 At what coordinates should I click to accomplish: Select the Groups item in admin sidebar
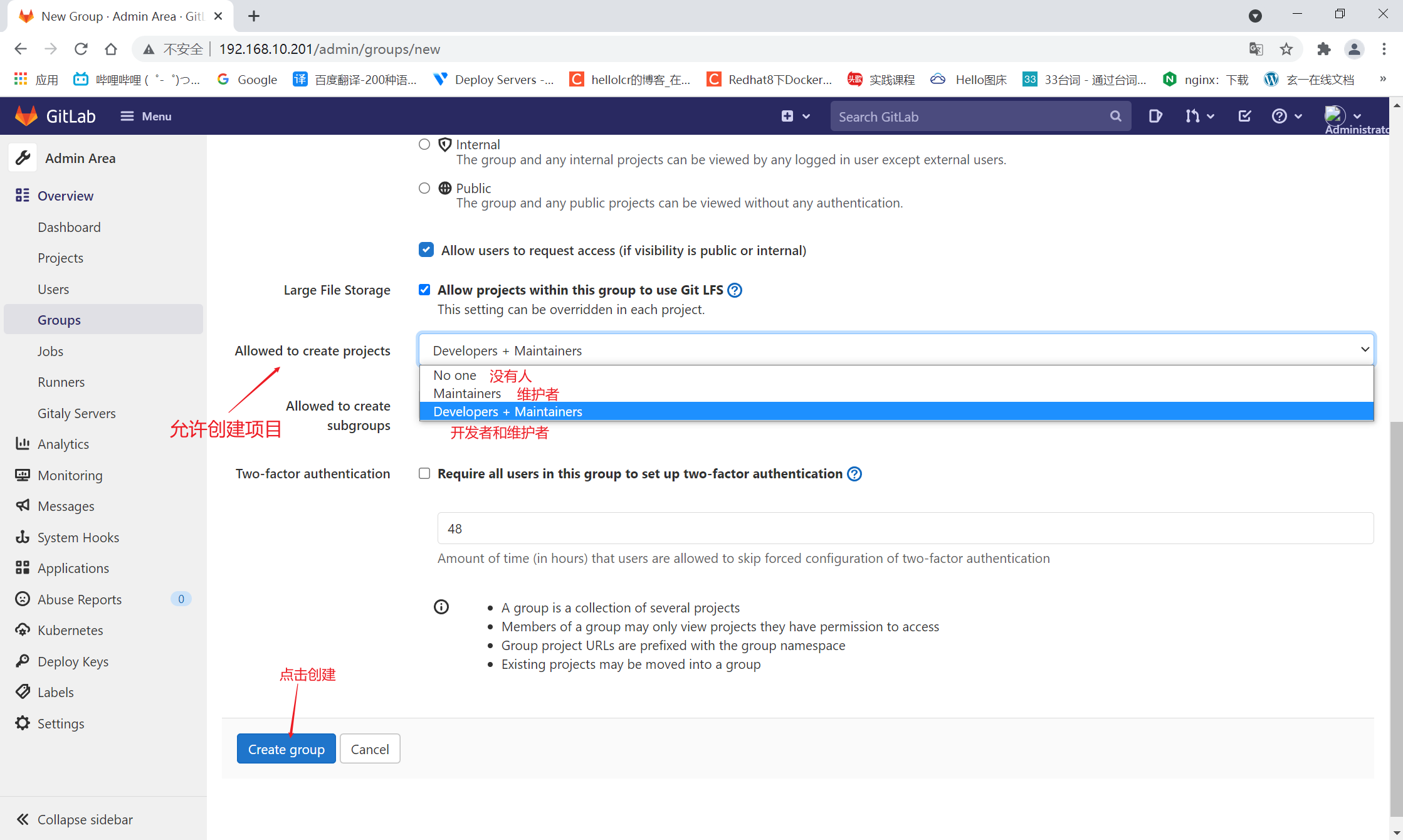click(58, 319)
